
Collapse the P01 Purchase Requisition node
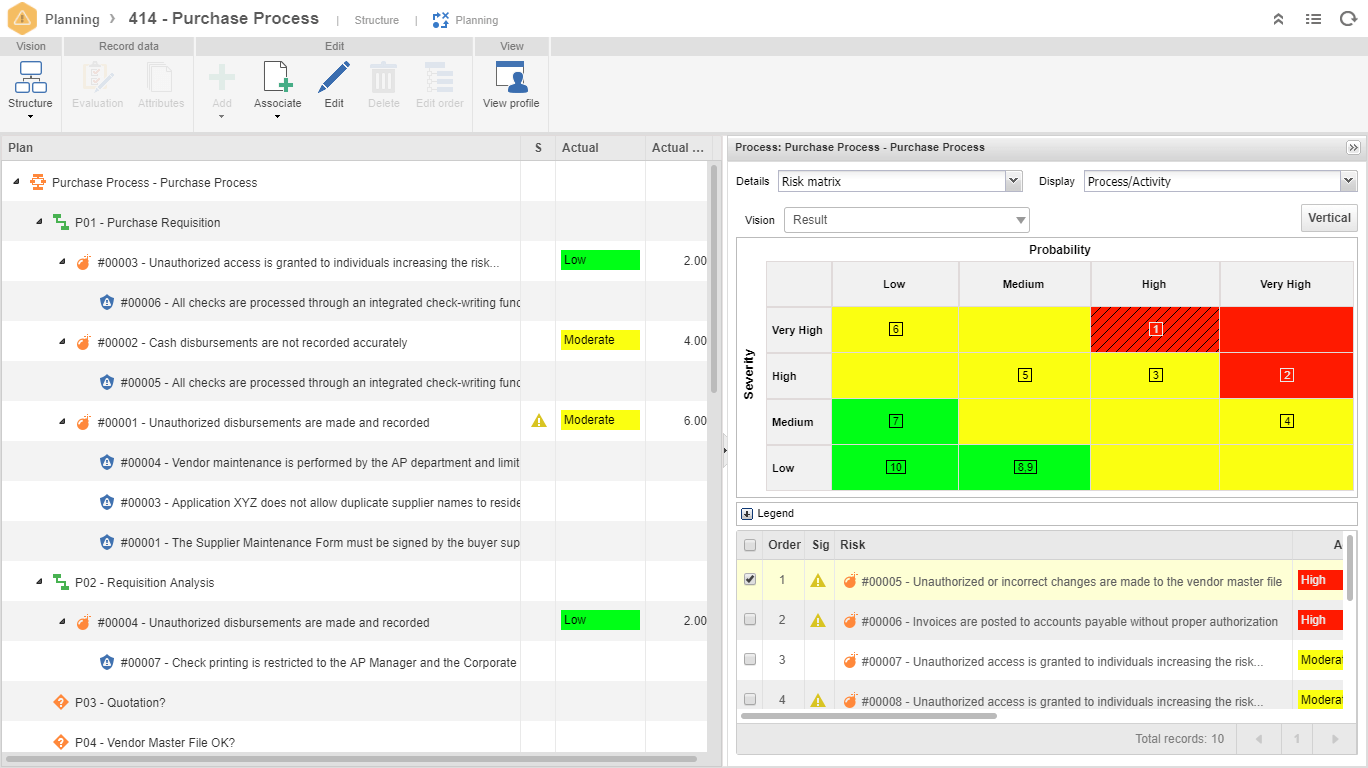39,222
